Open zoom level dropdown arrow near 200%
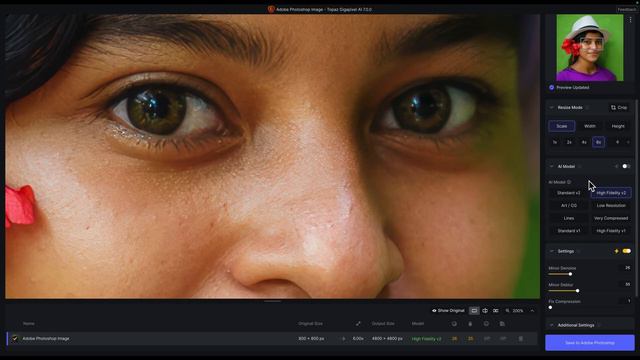 (532, 311)
